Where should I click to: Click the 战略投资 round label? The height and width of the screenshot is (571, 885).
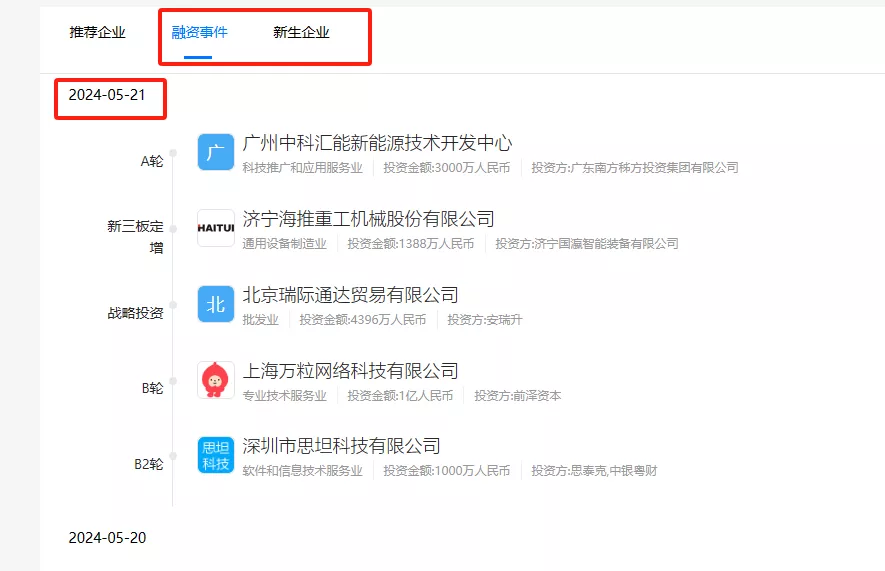135,313
